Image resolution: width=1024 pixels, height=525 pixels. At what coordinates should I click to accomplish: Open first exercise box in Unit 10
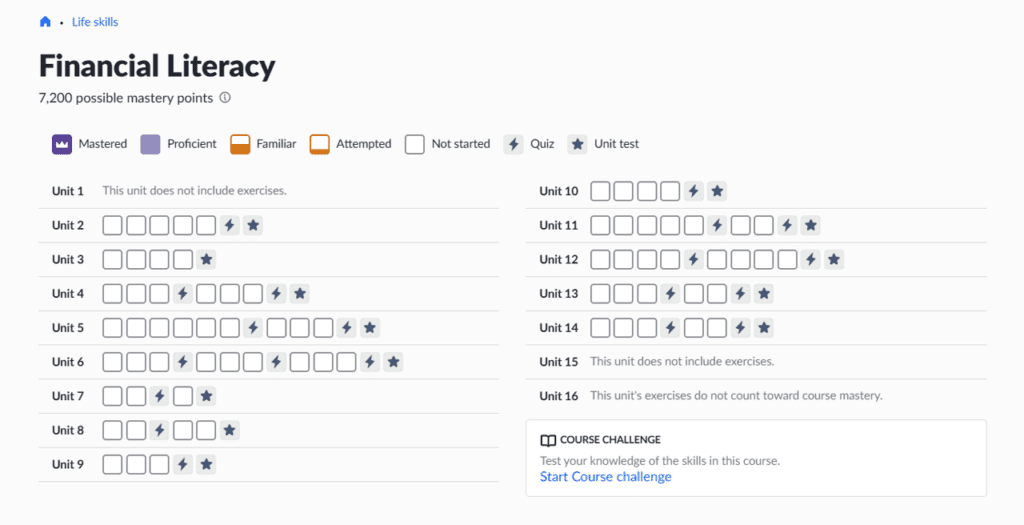coord(600,191)
